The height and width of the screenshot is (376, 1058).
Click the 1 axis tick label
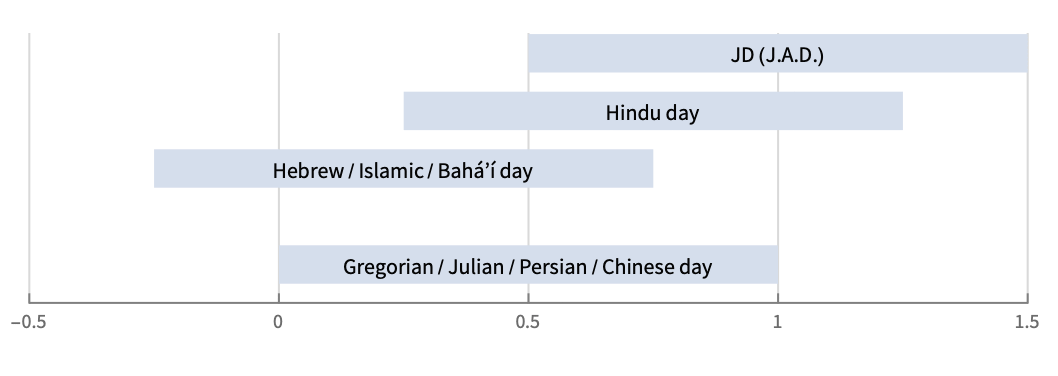[778, 323]
